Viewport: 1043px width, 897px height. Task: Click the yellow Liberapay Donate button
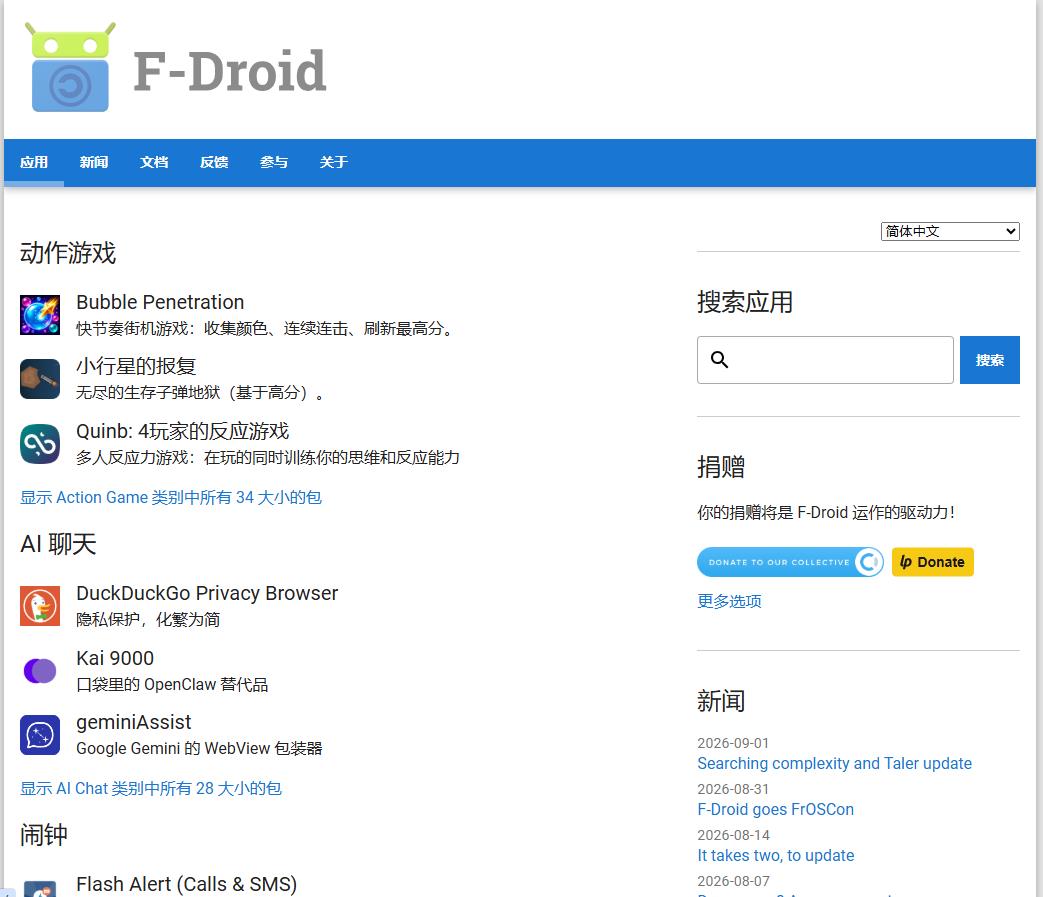click(x=933, y=562)
